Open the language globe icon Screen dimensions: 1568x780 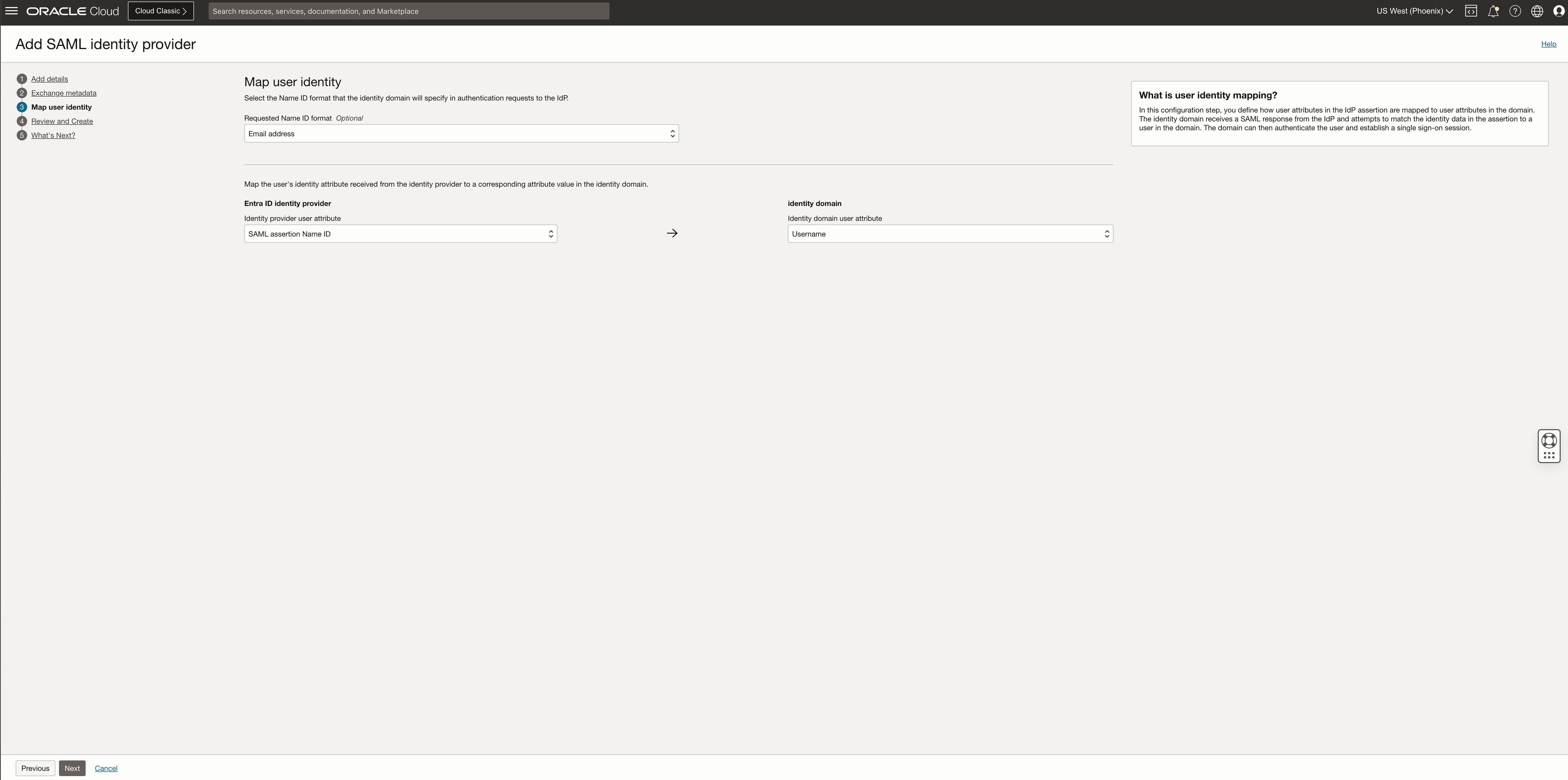1537,11
